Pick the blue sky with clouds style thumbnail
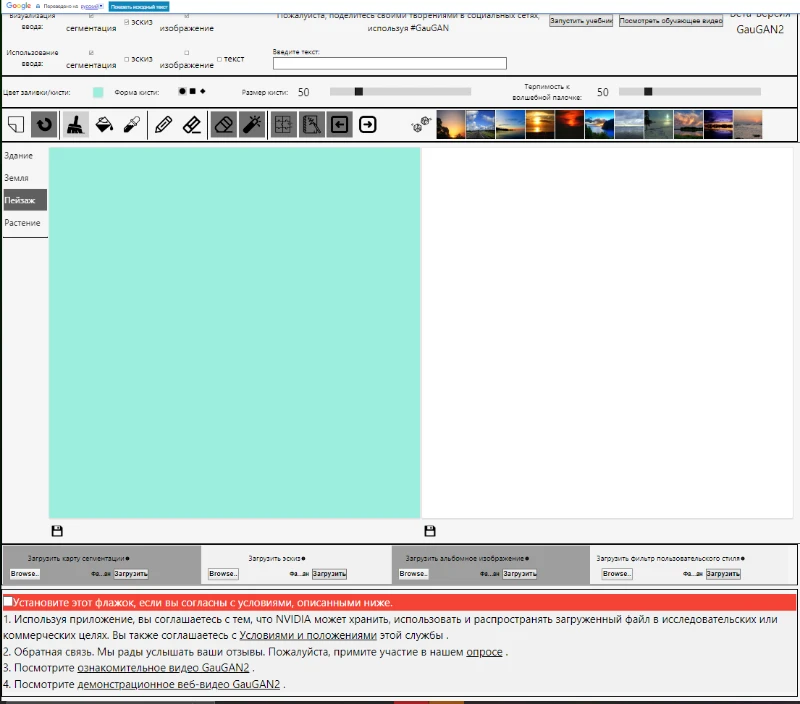The width and height of the screenshot is (800, 704). tap(480, 124)
